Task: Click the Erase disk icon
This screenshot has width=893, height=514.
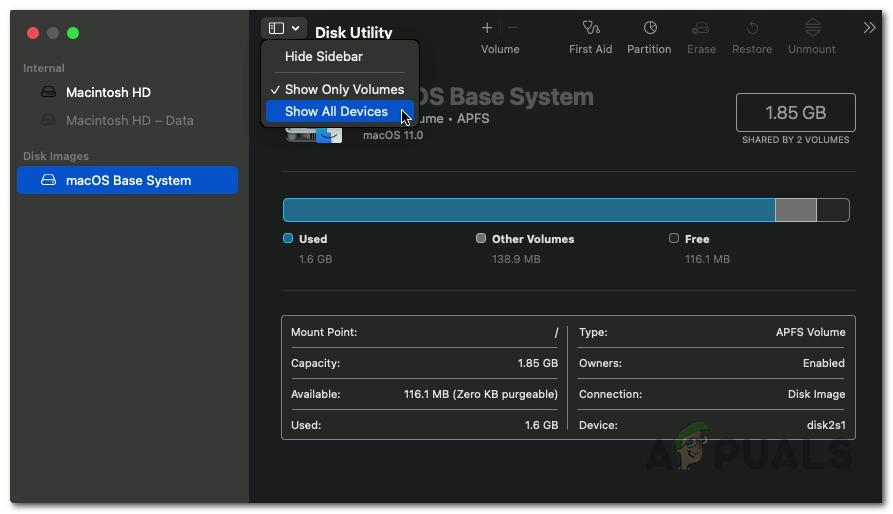Action: pos(700,28)
